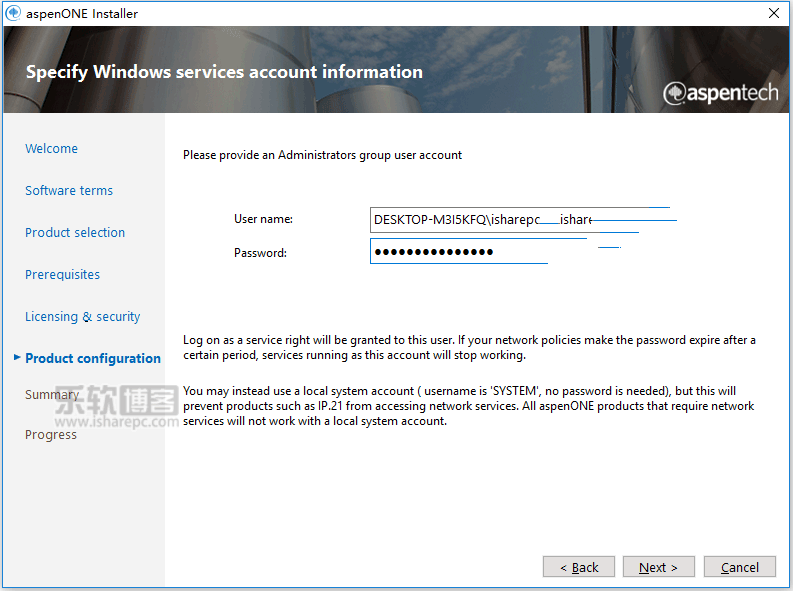
Task: Click the User name input field
Action: click(521, 220)
